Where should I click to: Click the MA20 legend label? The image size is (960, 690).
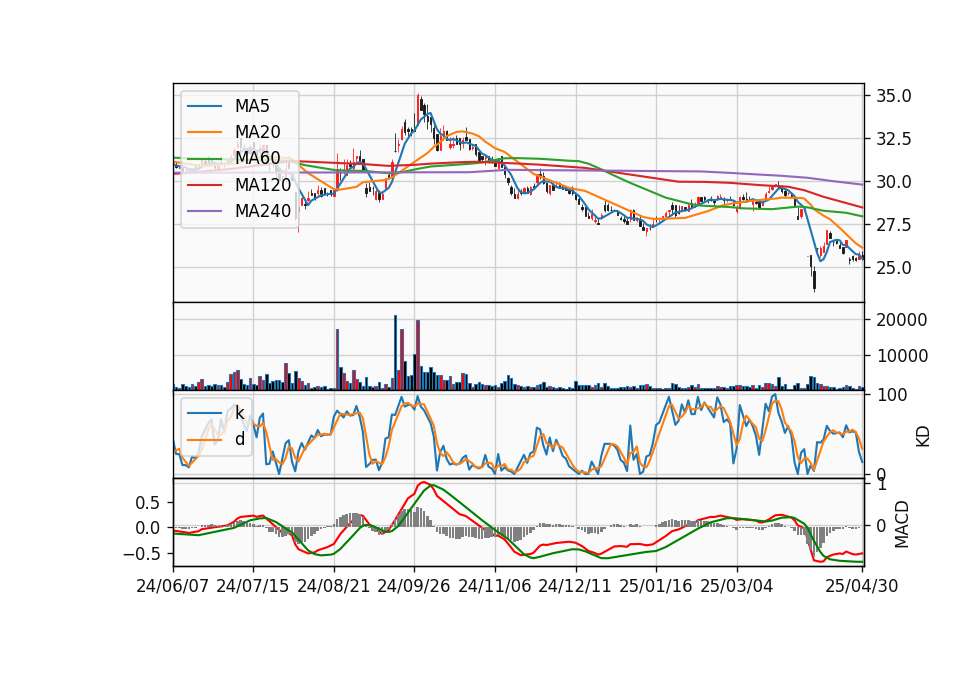tap(257, 132)
